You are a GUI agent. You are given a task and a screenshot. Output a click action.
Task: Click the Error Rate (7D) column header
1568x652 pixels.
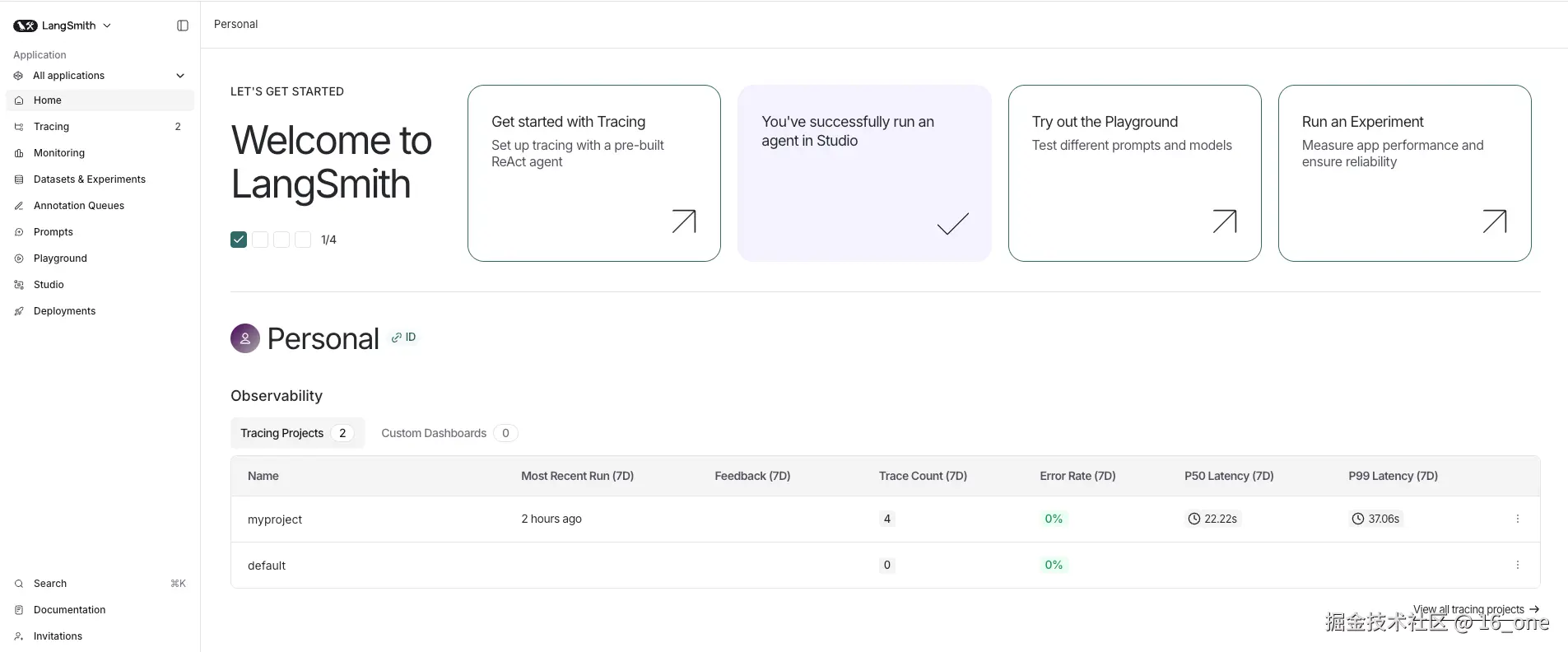click(1077, 476)
